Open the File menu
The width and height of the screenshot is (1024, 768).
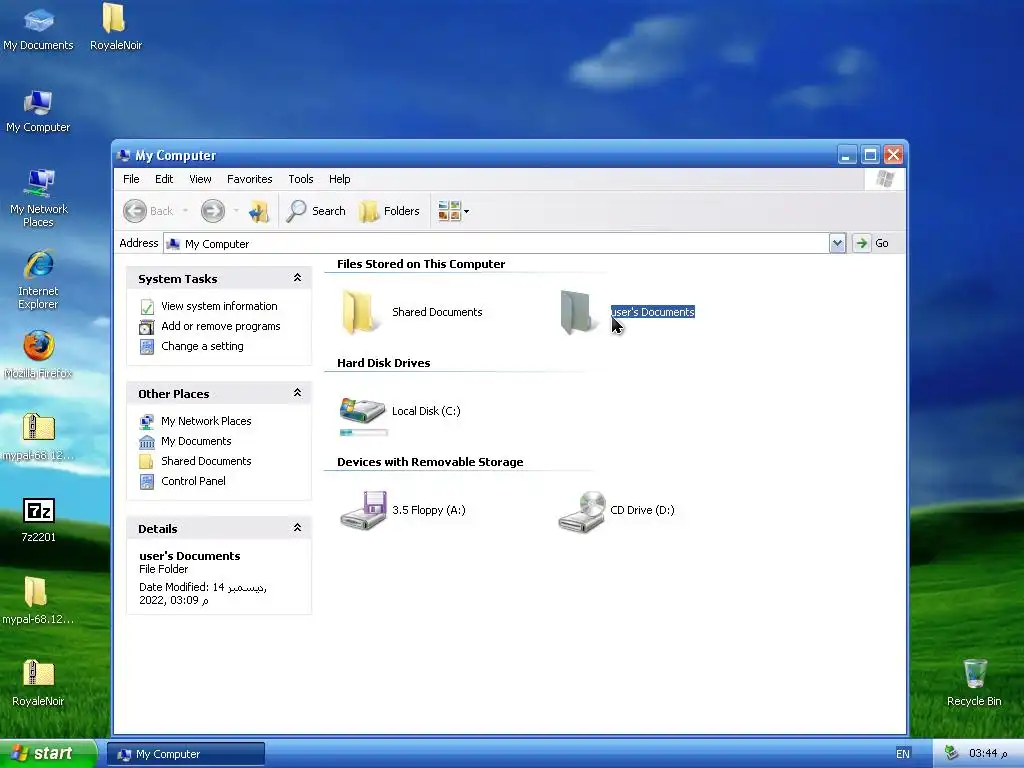point(131,179)
